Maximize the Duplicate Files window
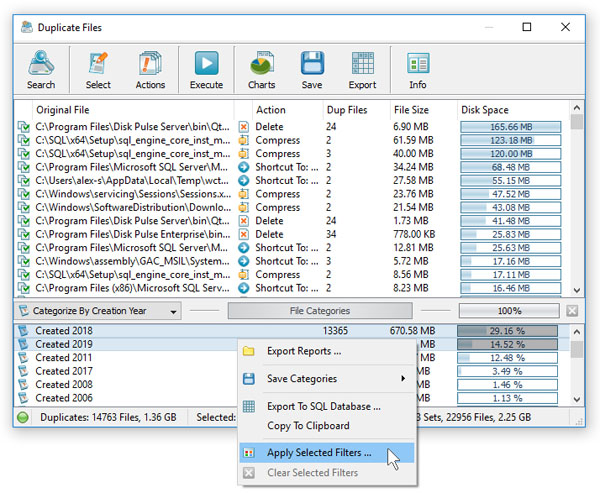This screenshot has width=600, height=493. [527, 27]
